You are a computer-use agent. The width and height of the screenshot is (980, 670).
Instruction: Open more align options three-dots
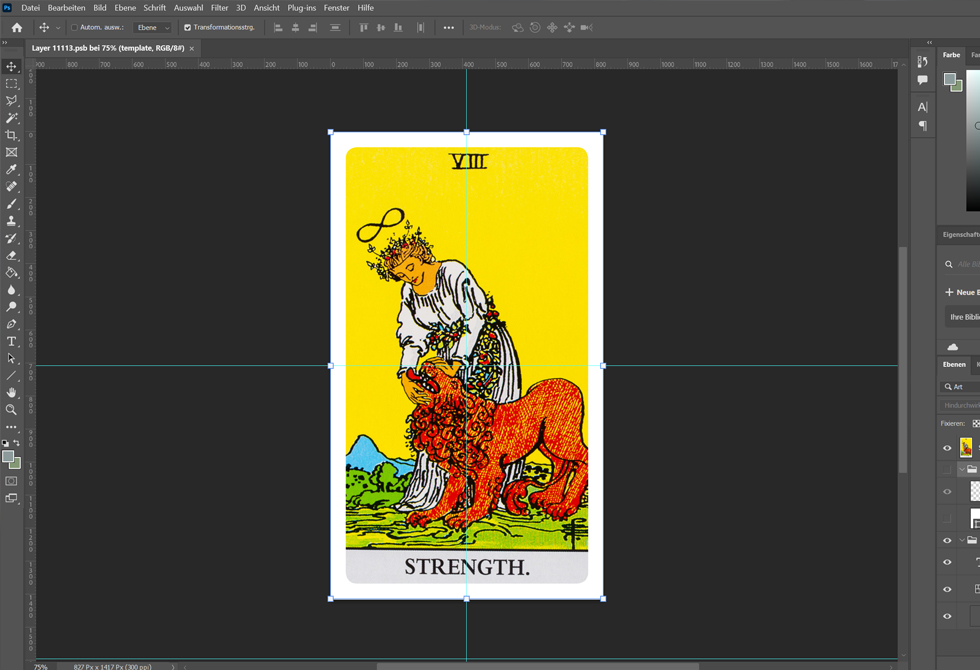pyautogui.click(x=449, y=28)
